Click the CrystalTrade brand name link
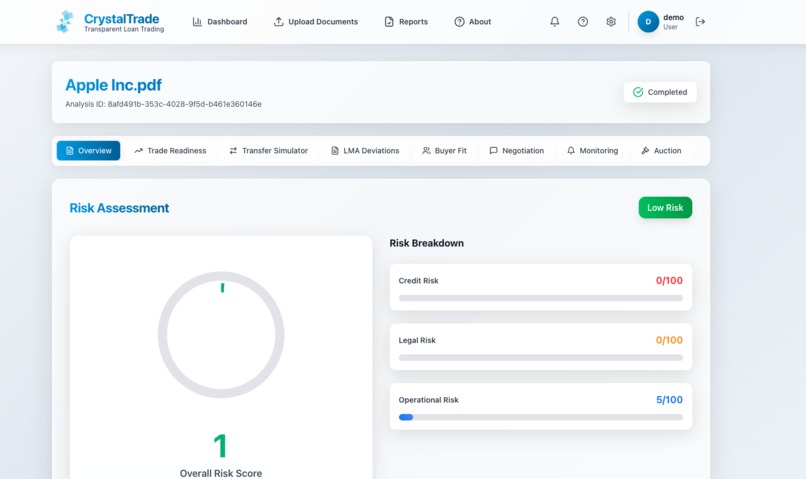806x479 pixels. (121, 19)
